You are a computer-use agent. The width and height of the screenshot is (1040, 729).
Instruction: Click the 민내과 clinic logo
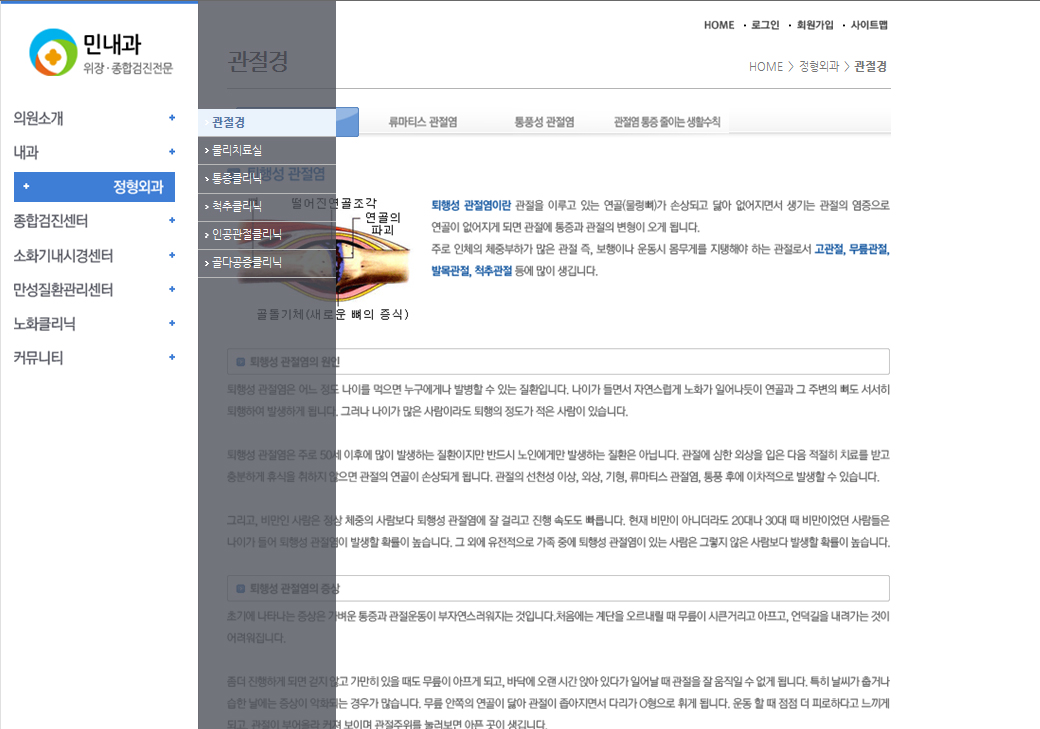tap(100, 53)
